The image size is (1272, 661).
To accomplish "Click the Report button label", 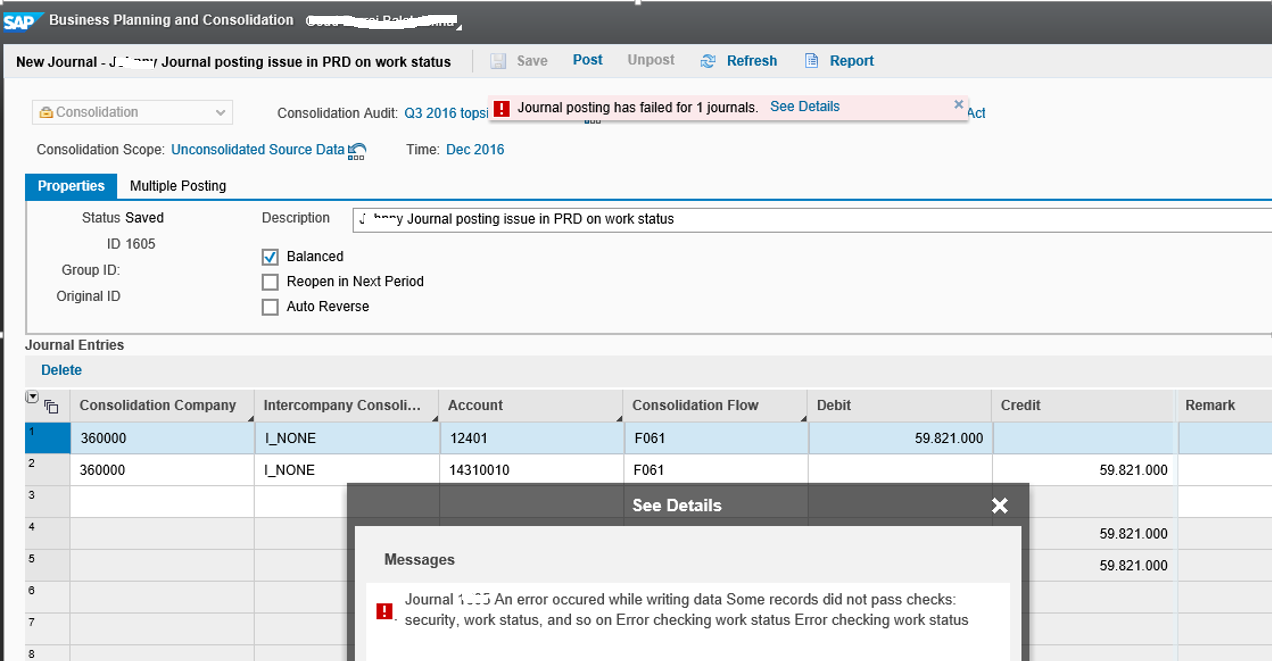I will tap(852, 61).
